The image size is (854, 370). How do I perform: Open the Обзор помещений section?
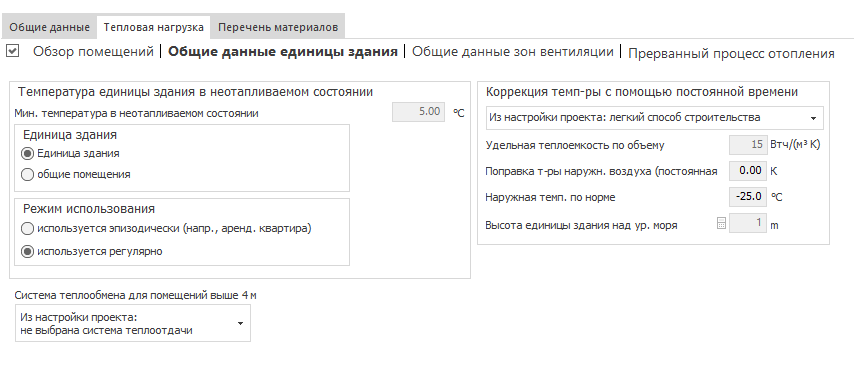click(x=94, y=52)
